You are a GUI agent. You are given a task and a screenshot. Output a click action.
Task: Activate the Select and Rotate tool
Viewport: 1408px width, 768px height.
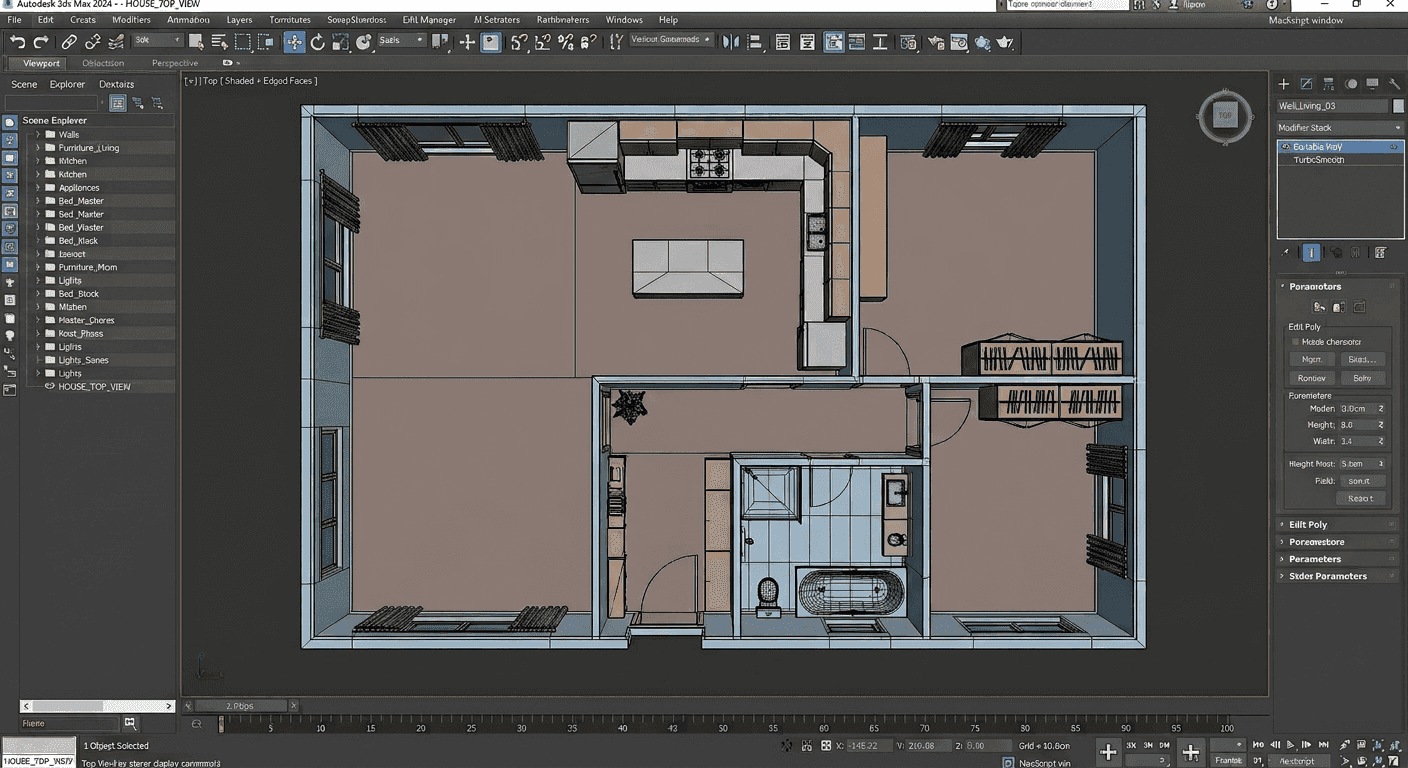[318, 42]
